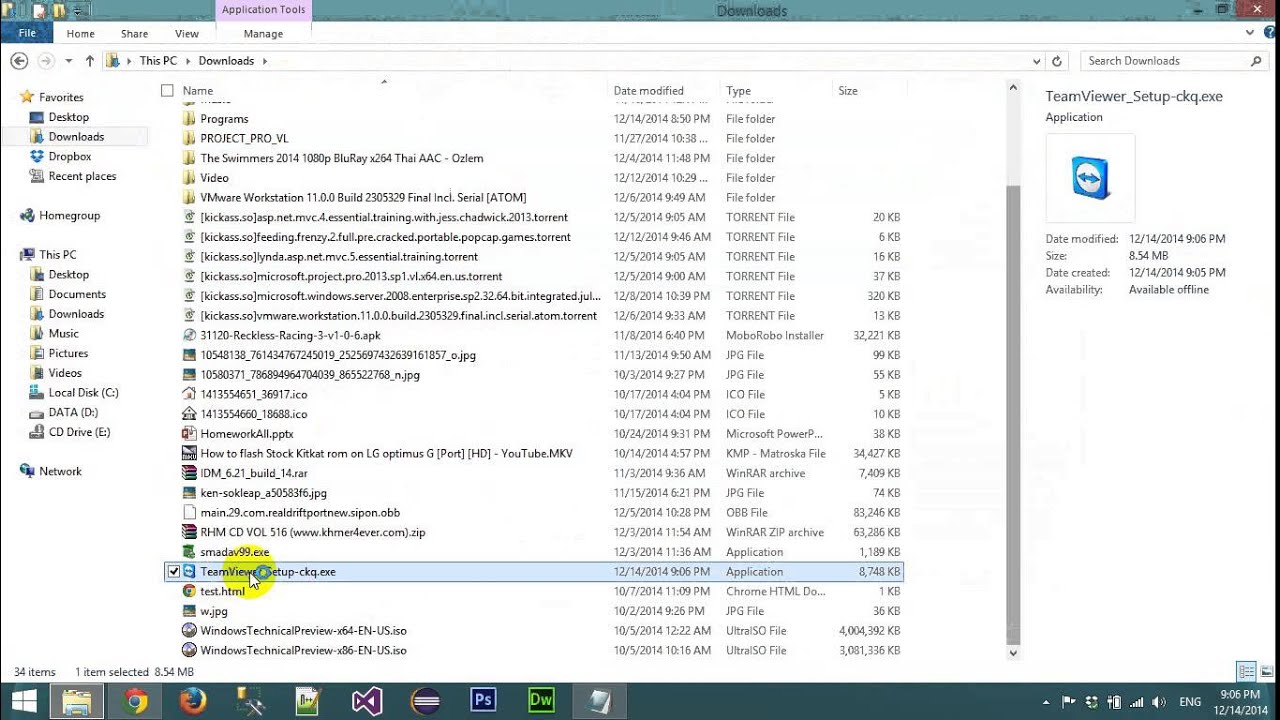Click the TeamViewer preview thumbnail in details pane
1280x720 pixels.
coord(1090,179)
